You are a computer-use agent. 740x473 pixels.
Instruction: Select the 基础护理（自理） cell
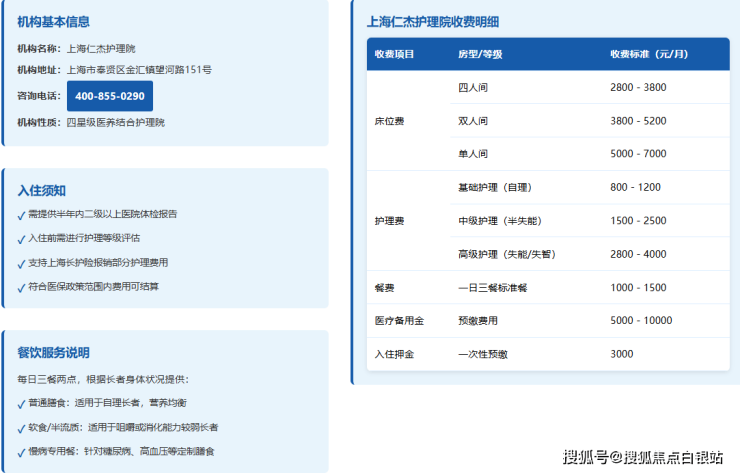(495, 187)
